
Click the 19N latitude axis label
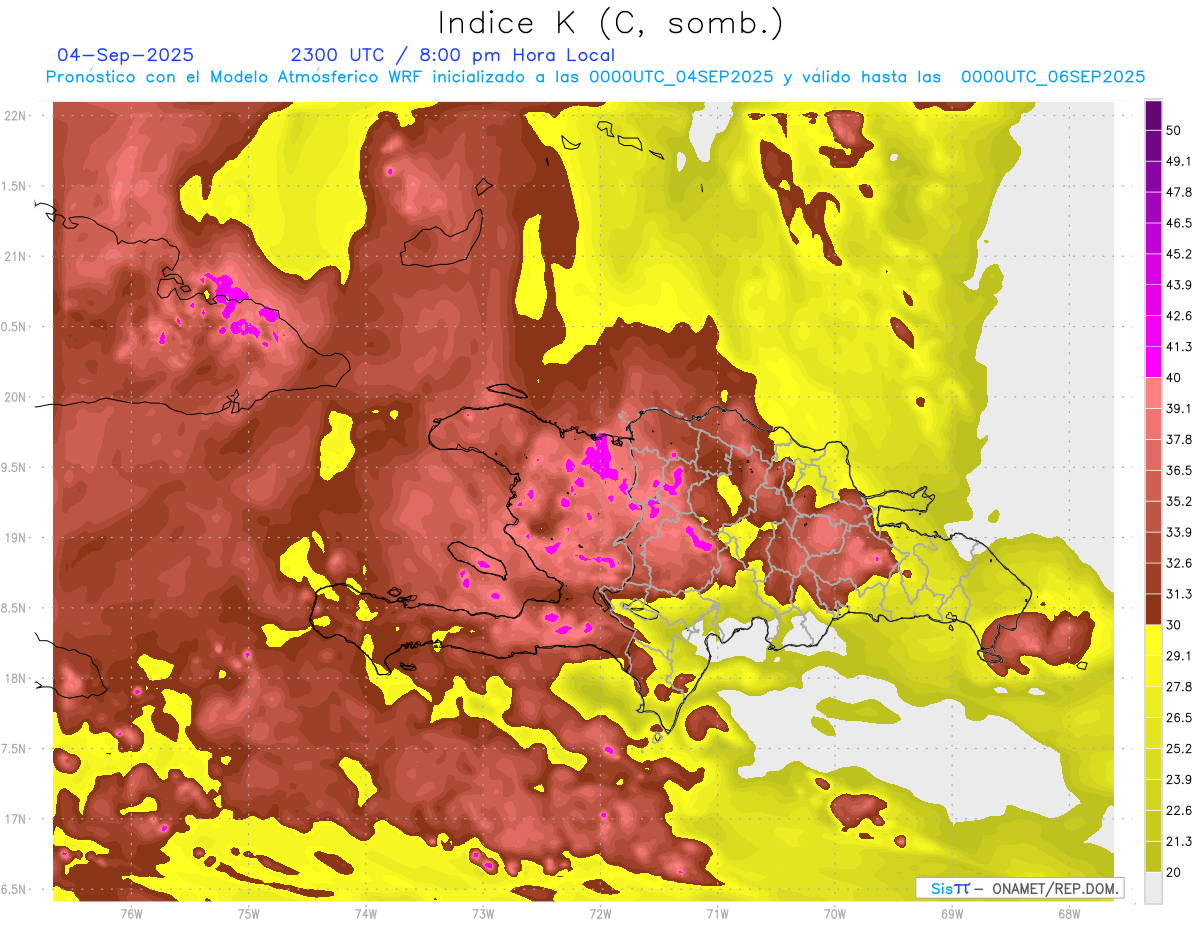15,537
